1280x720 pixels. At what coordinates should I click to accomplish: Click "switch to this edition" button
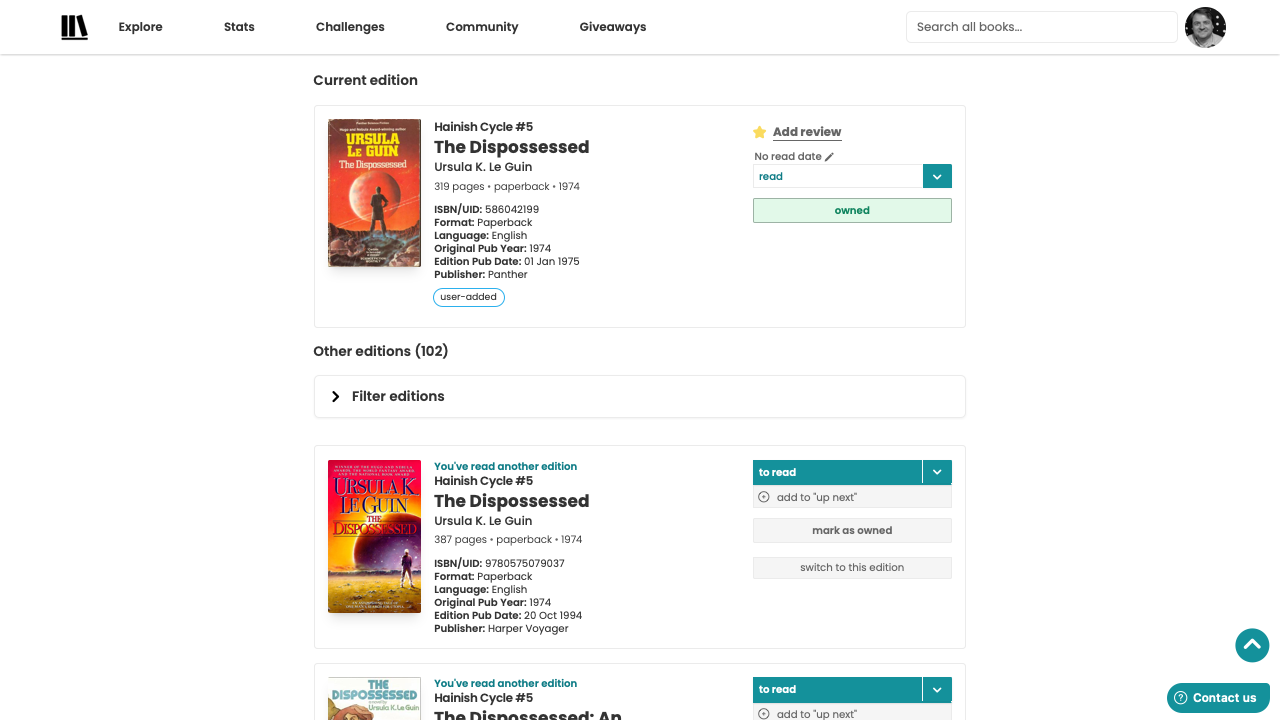coord(851,567)
